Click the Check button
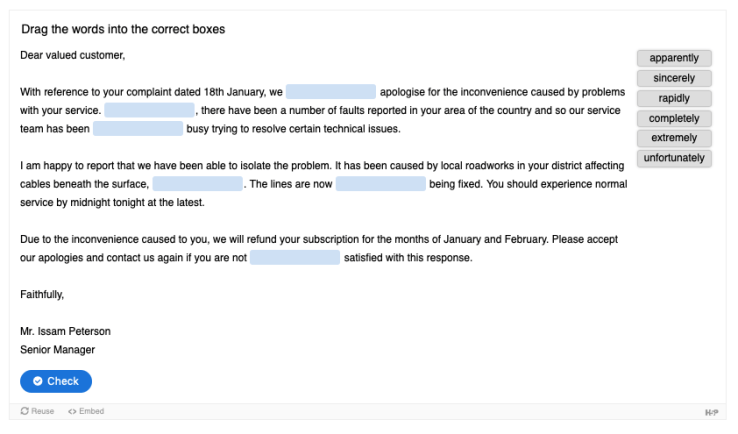The height and width of the screenshot is (434, 738). point(56,381)
